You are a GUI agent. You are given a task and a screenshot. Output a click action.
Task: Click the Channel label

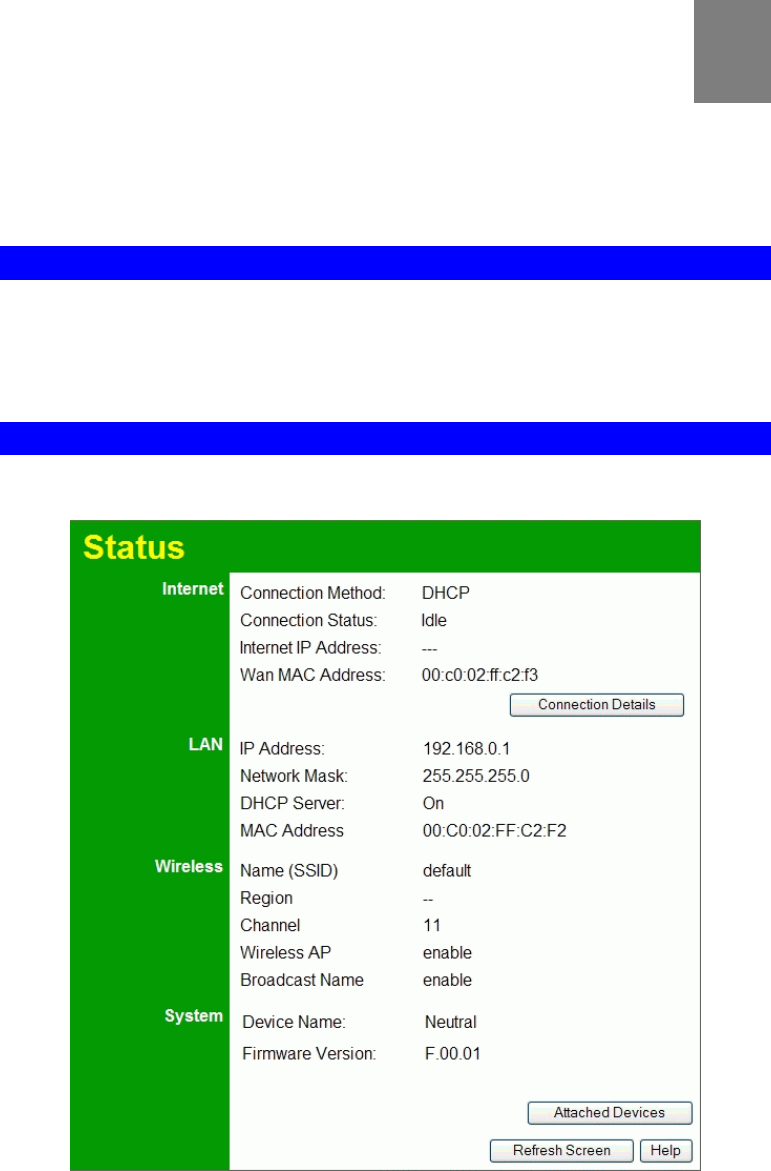(x=270, y=925)
